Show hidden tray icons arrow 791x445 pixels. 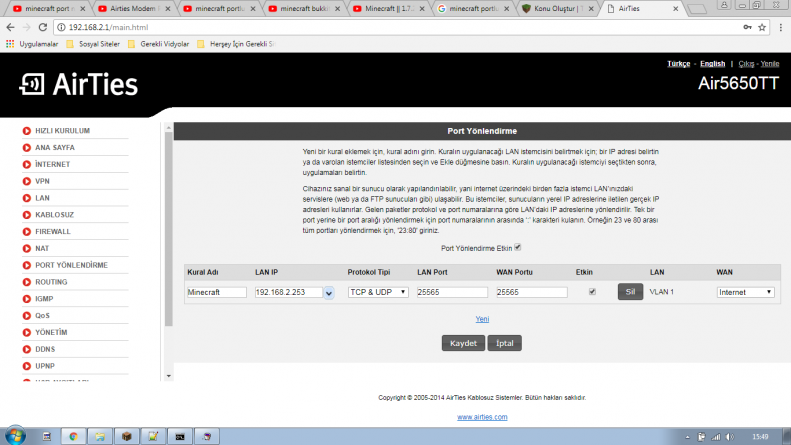pos(687,437)
